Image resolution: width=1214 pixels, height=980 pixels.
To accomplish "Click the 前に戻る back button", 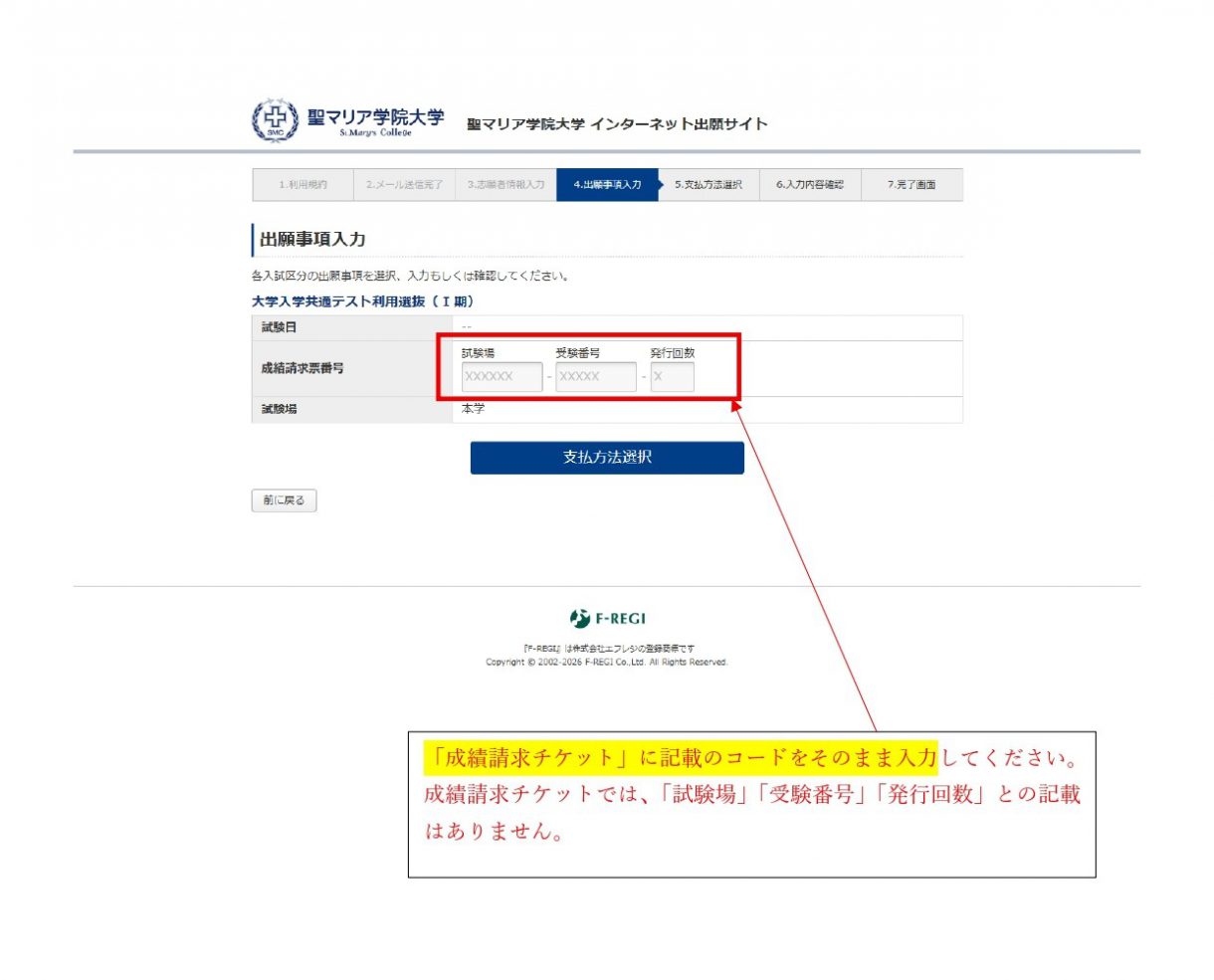I will 284,500.
